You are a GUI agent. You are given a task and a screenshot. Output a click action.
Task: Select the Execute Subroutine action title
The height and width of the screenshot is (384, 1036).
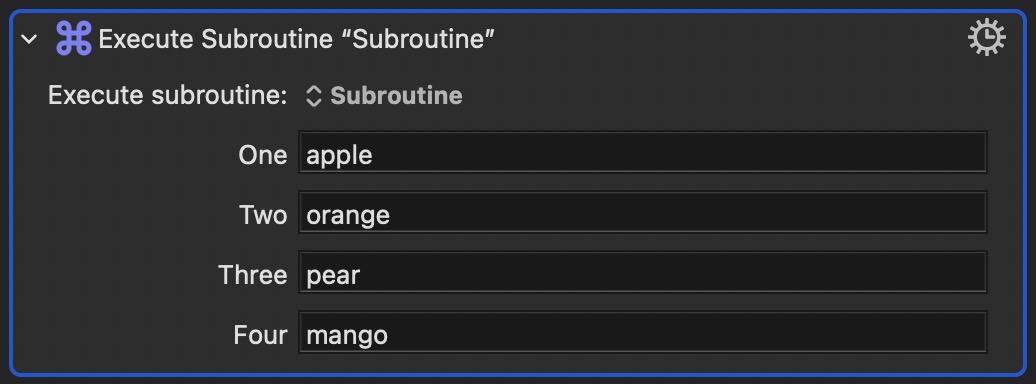(296, 40)
